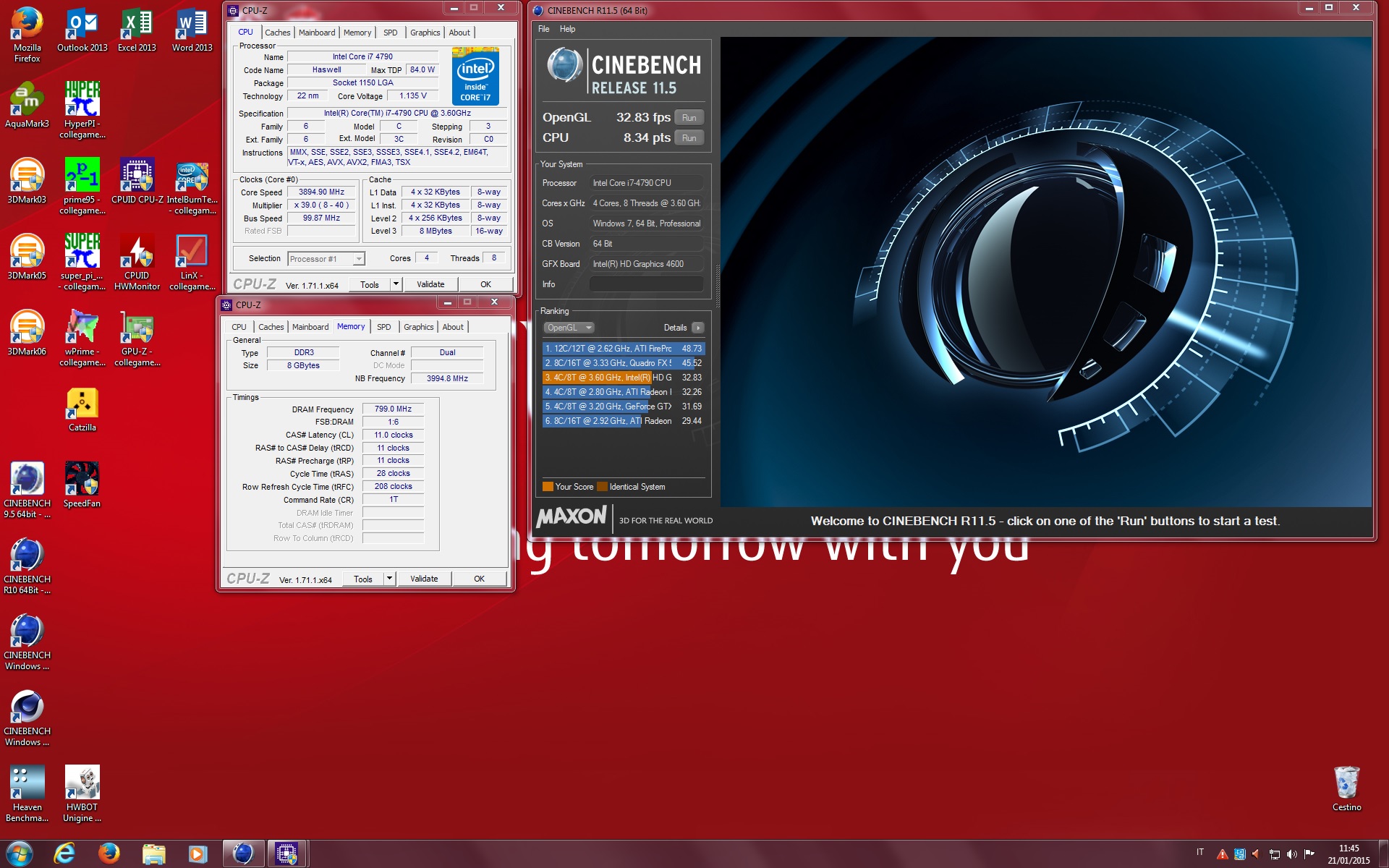Launch Excel 2013 desktop shortcut
The width and height of the screenshot is (1389, 868).
[x=137, y=30]
